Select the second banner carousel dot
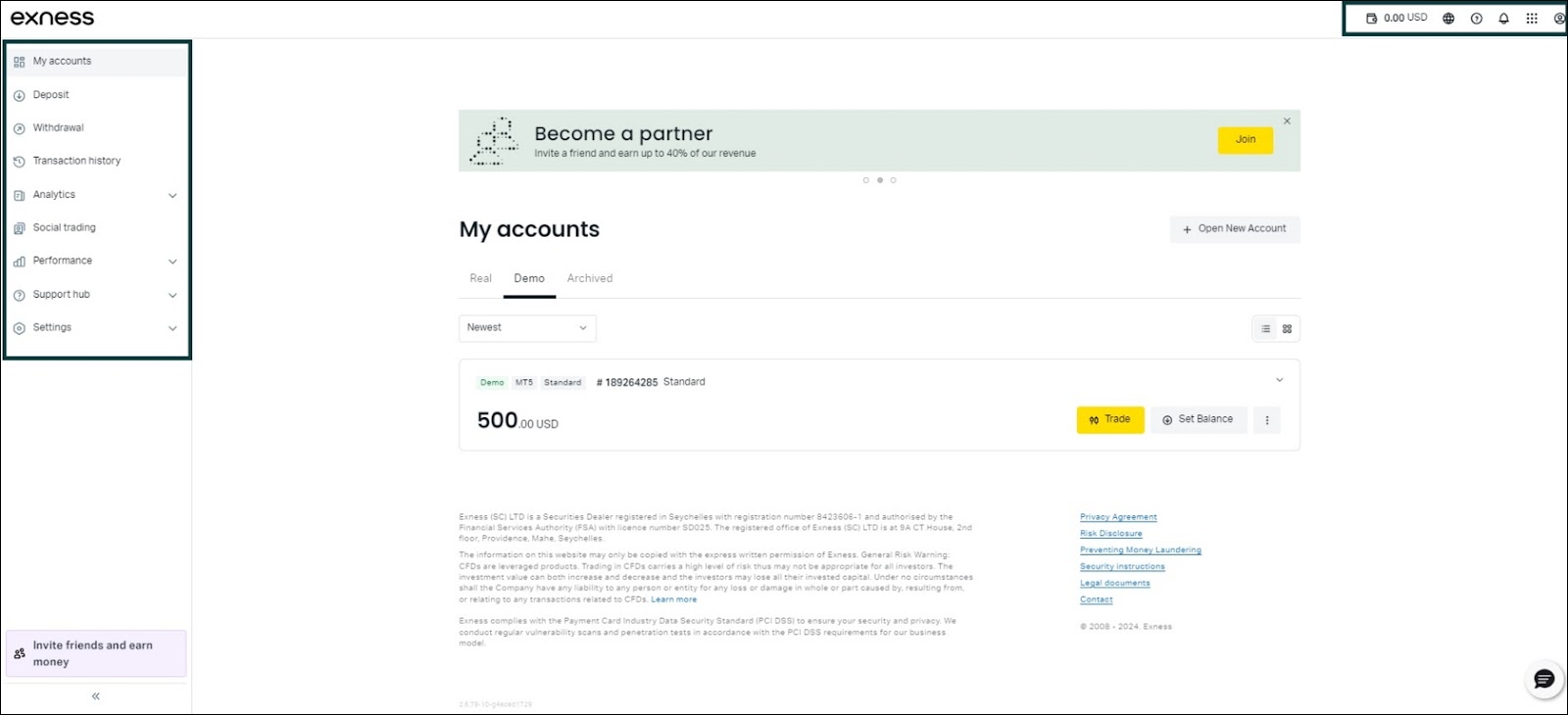Screen dimensions: 1568x715 coord(880,180)
